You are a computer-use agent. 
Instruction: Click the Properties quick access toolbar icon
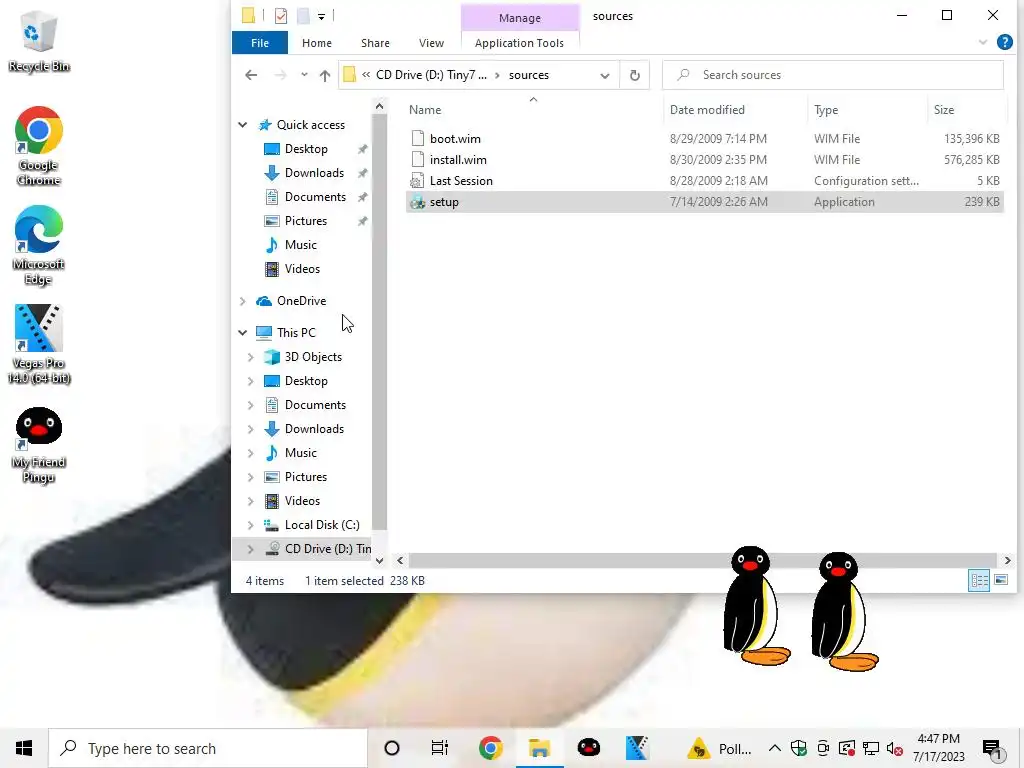point(281,16)
